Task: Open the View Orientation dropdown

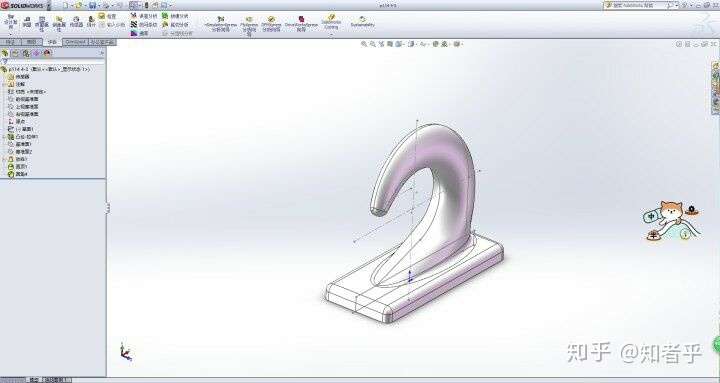Action: (x=399, y=44)
